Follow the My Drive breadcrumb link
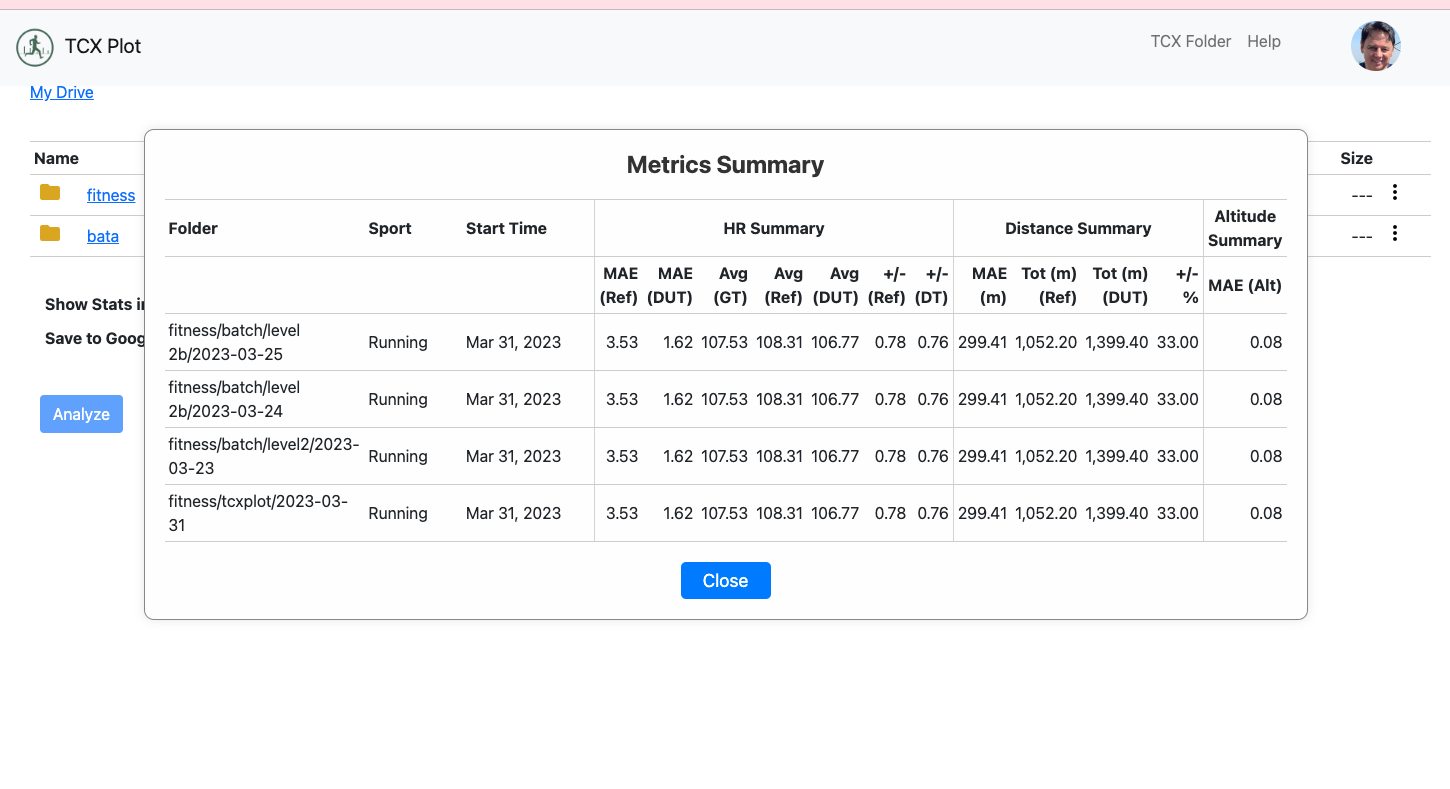1450x789 pixels. coord(62,92)
